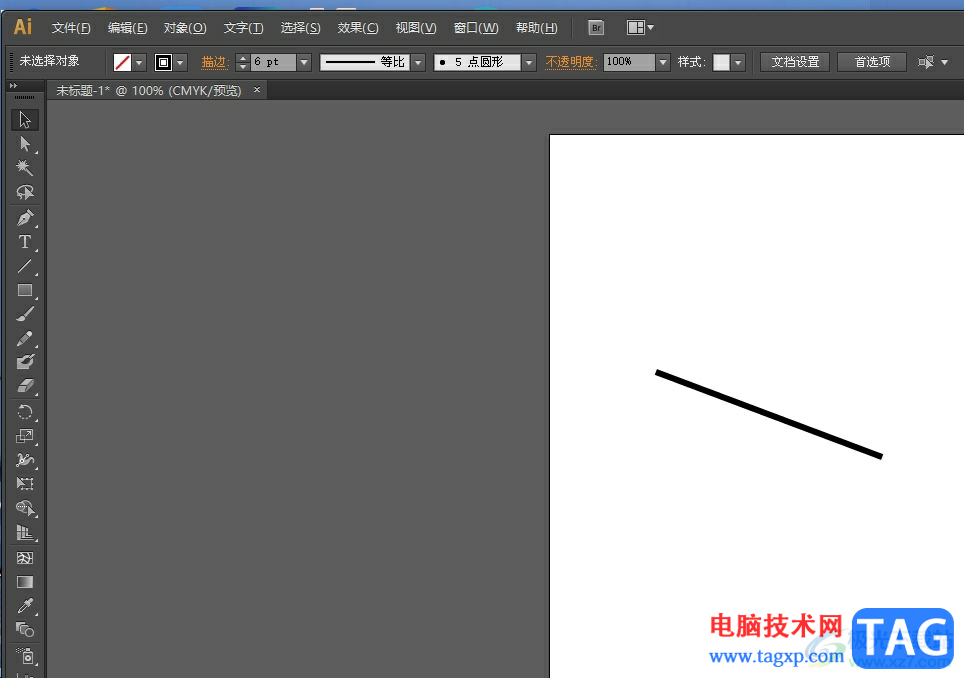
Task: Open the 等比 variable width profile dropdown
Action: (x=419, y=62)
